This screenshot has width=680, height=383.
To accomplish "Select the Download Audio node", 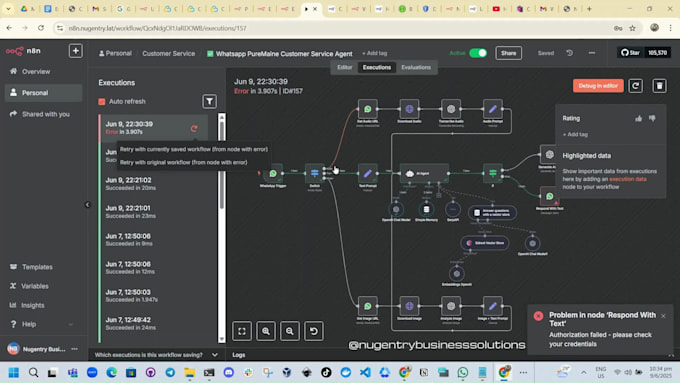I will click(409, 109).
